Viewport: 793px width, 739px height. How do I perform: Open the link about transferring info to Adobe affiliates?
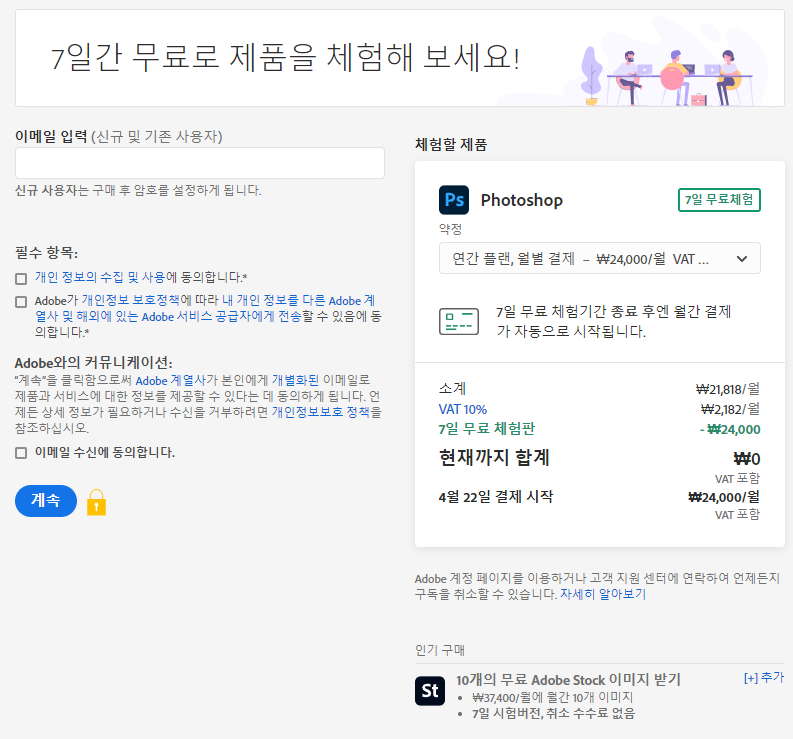coord(205,309)
